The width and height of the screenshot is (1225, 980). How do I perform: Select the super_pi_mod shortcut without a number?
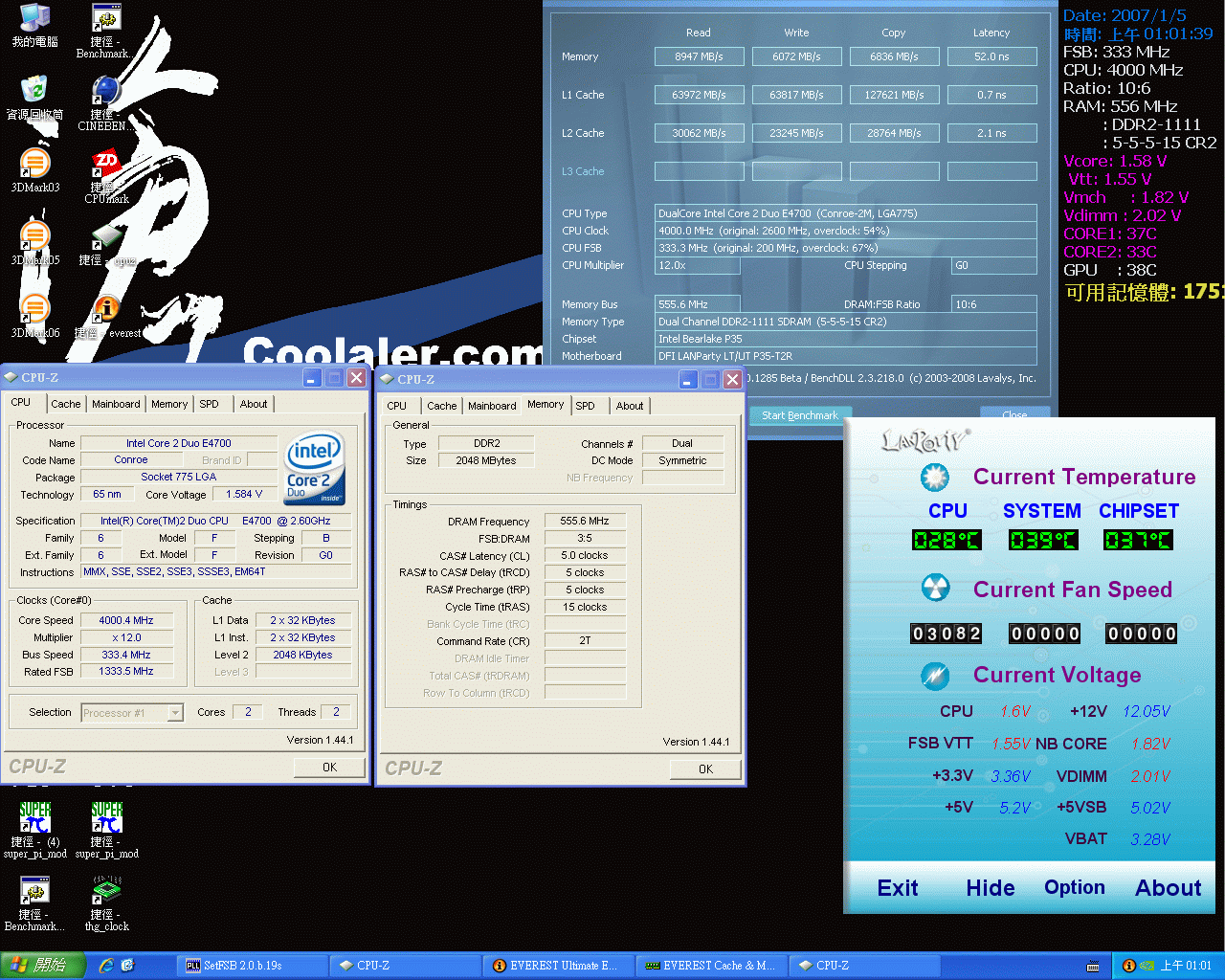pyautogui.click(x=106, y=830)
